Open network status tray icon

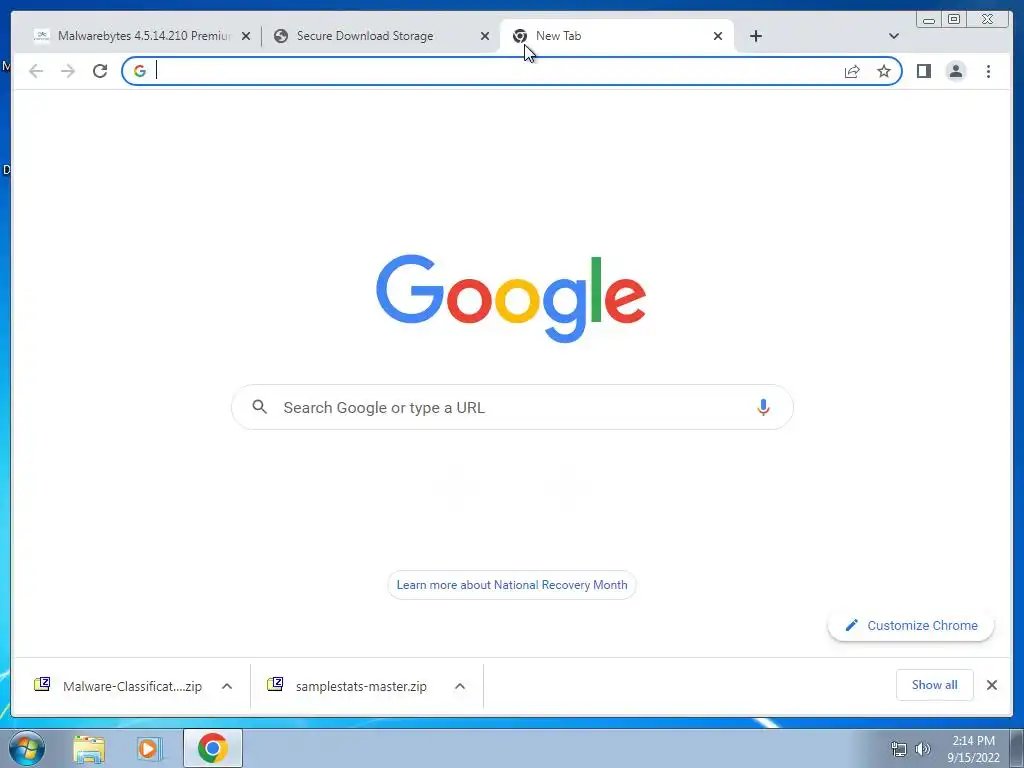click(899, 749)
